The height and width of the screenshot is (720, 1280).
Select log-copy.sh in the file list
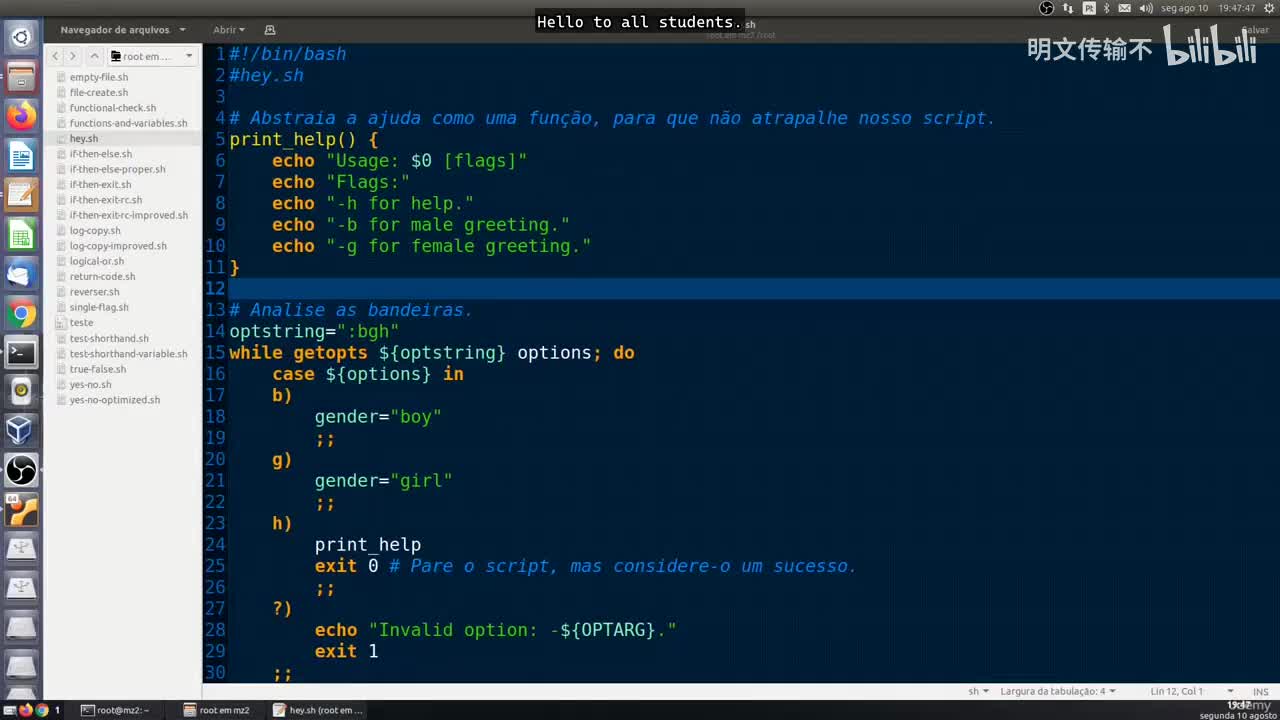[95, 231]
